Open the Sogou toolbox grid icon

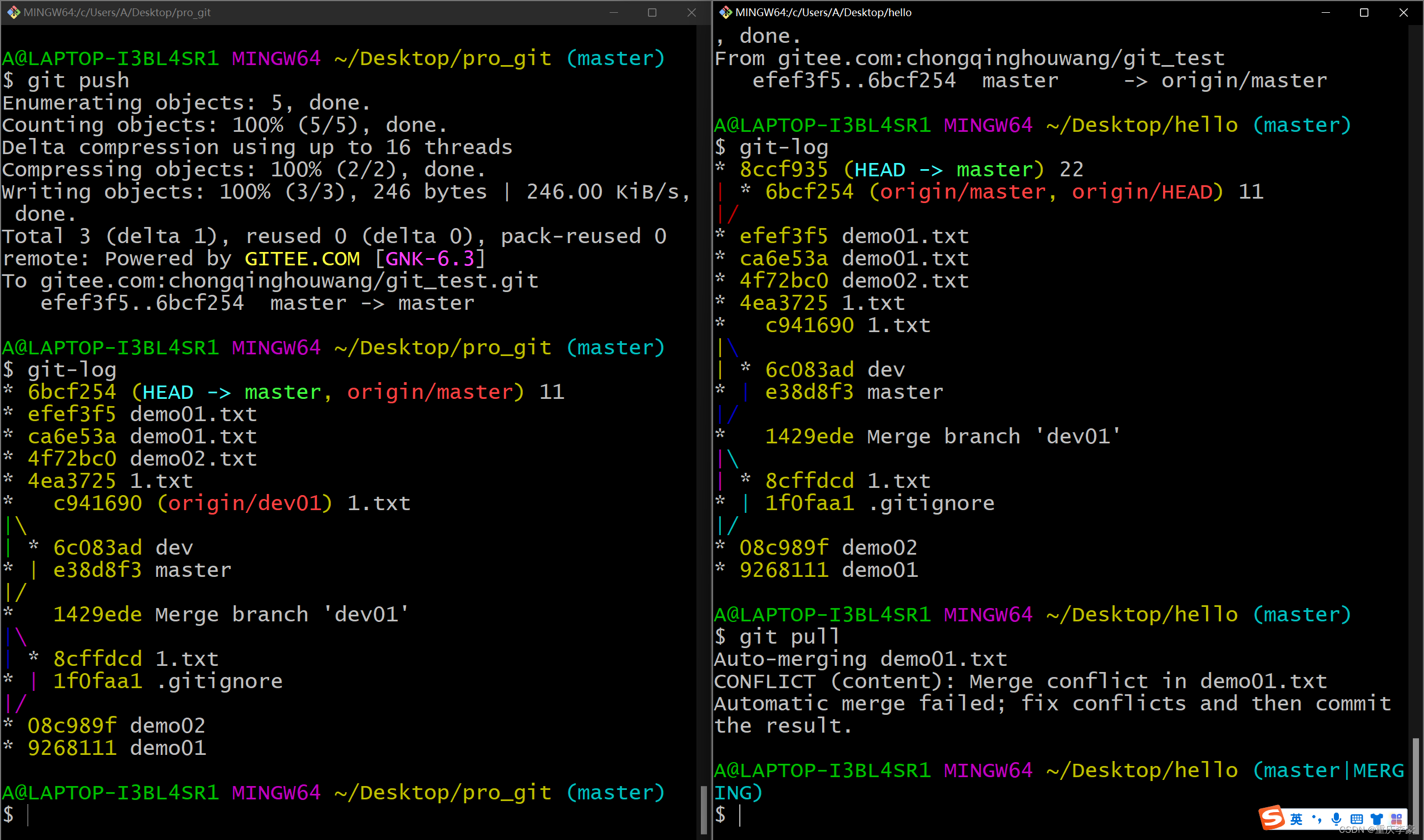pos(1396,819)
